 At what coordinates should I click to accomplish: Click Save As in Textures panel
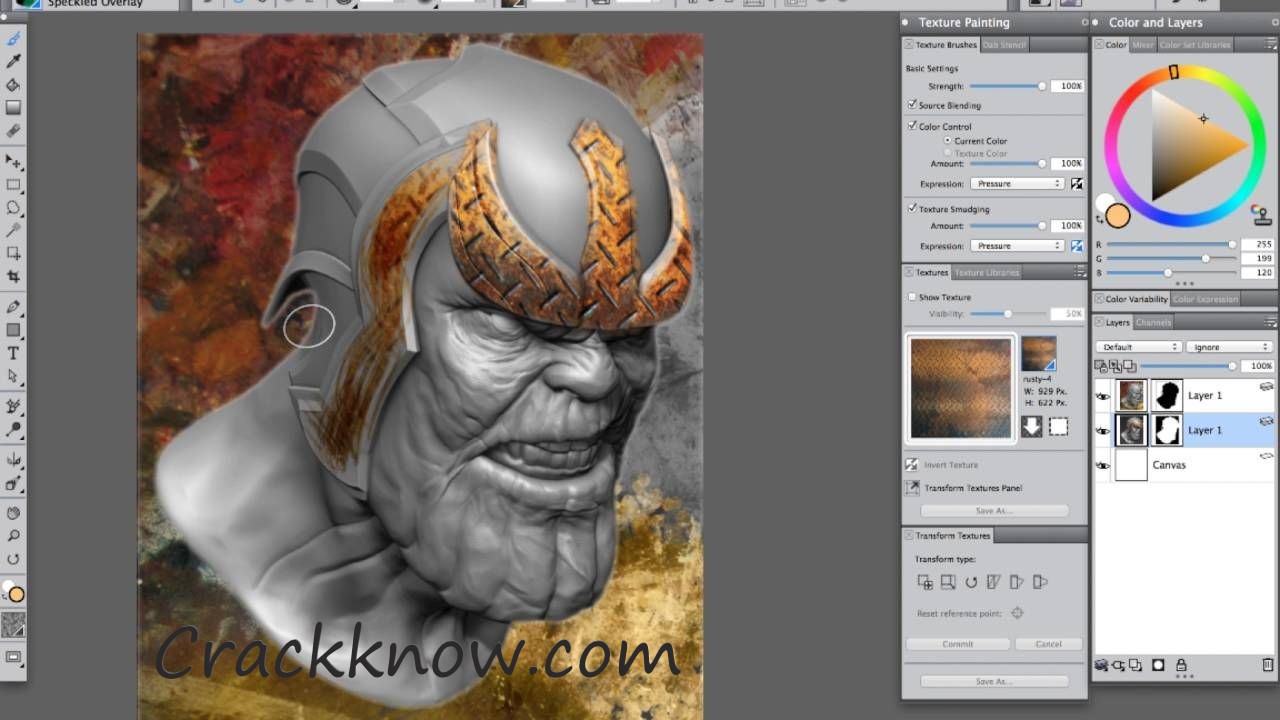[994, 511]
